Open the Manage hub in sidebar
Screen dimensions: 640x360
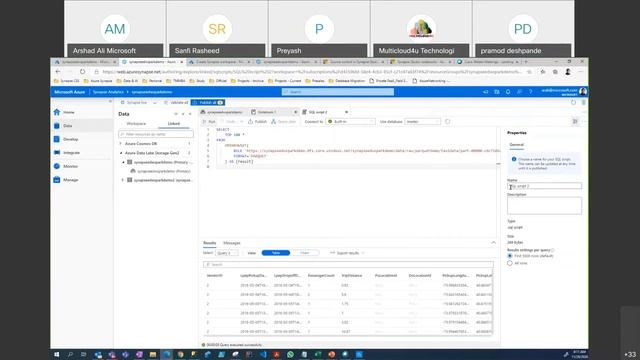tap(82, 180)
